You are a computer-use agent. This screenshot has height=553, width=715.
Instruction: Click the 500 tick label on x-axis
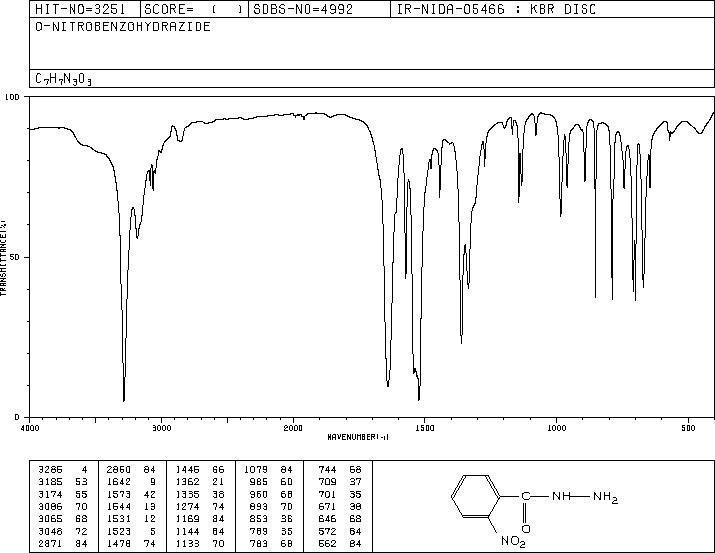pos(689,428)
